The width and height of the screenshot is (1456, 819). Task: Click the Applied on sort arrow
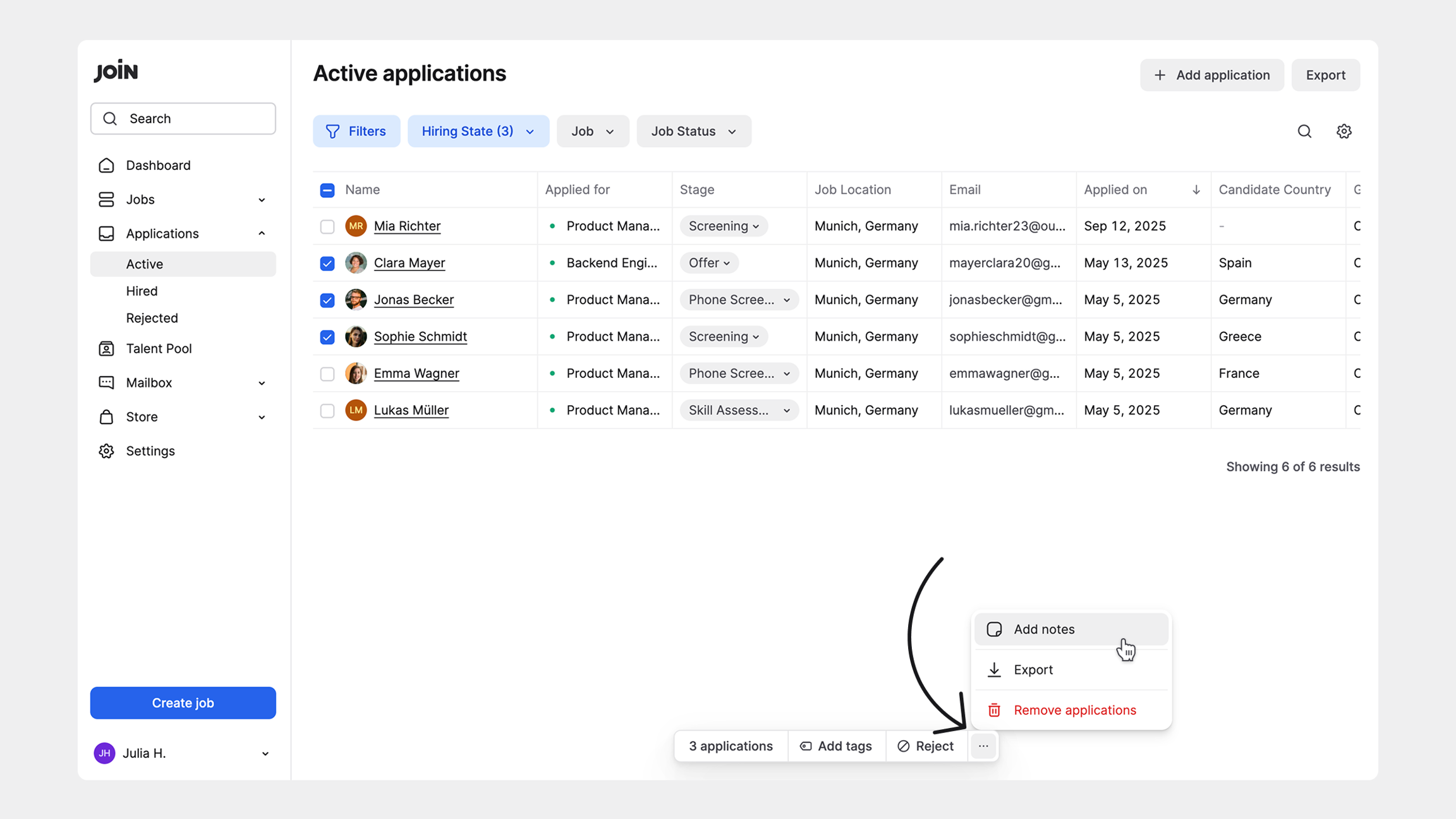pyautogui.click(x=1196, y=190)
